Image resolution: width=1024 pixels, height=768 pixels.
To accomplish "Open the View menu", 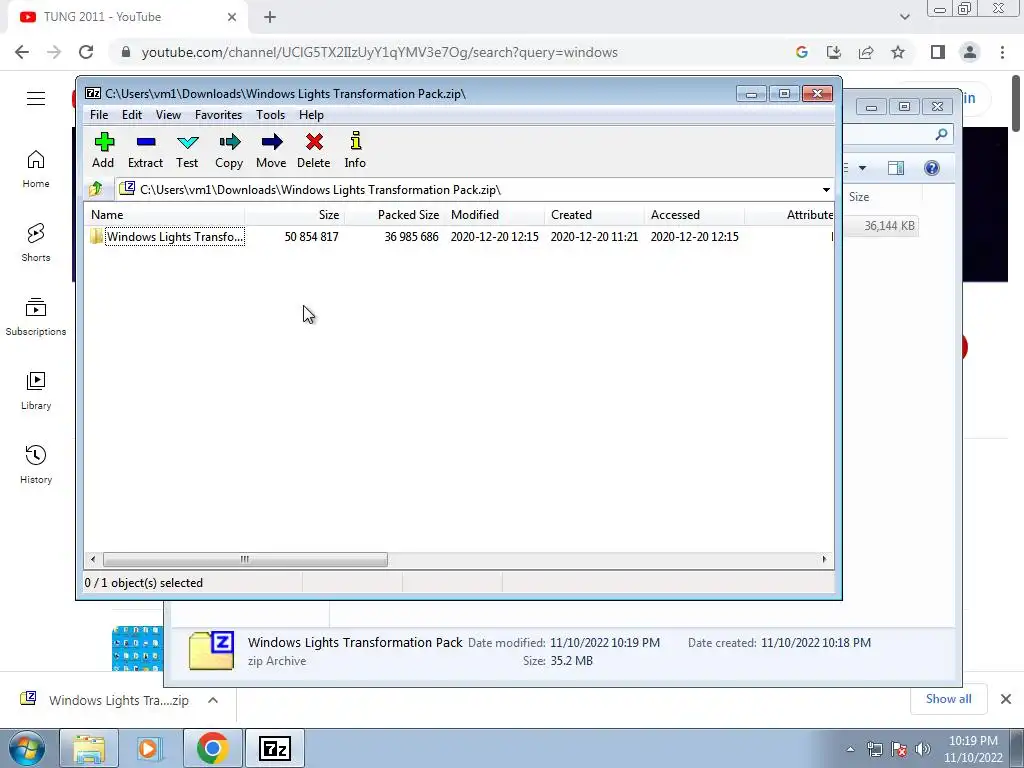I will click(168, 115).
